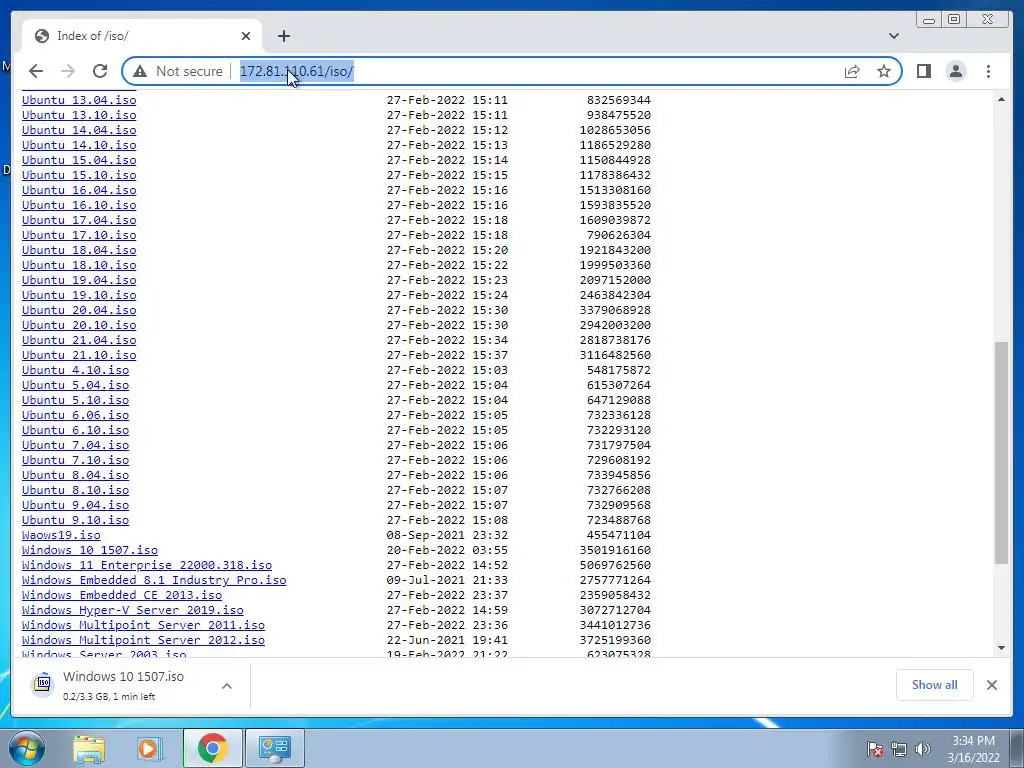Click the address bar URL
The image size is (1024, 768).
point(296,71)
